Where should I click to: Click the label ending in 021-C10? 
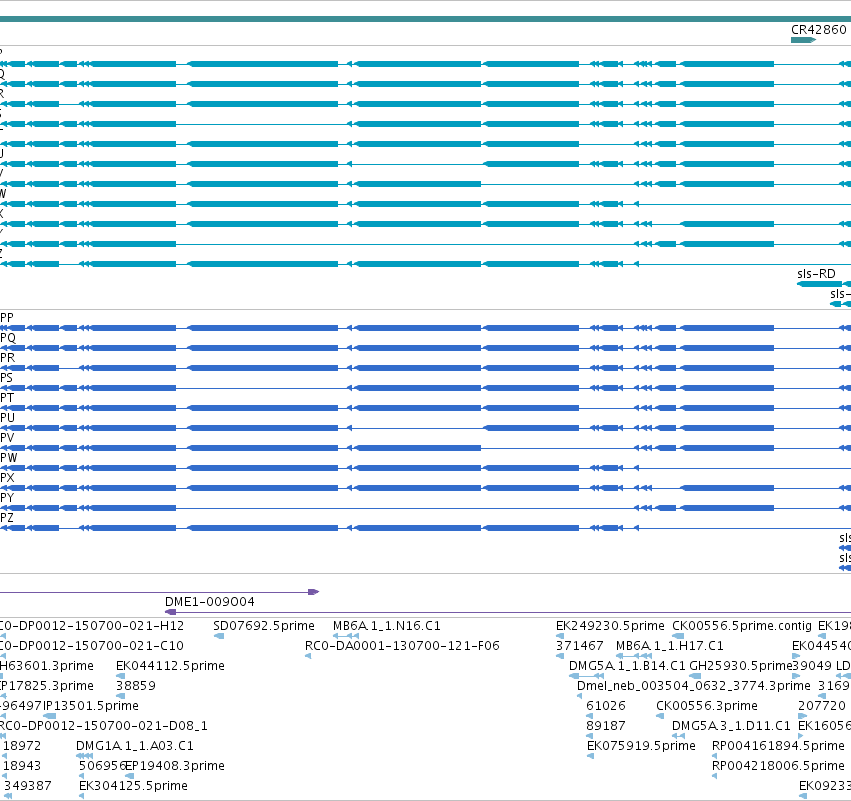92,646
